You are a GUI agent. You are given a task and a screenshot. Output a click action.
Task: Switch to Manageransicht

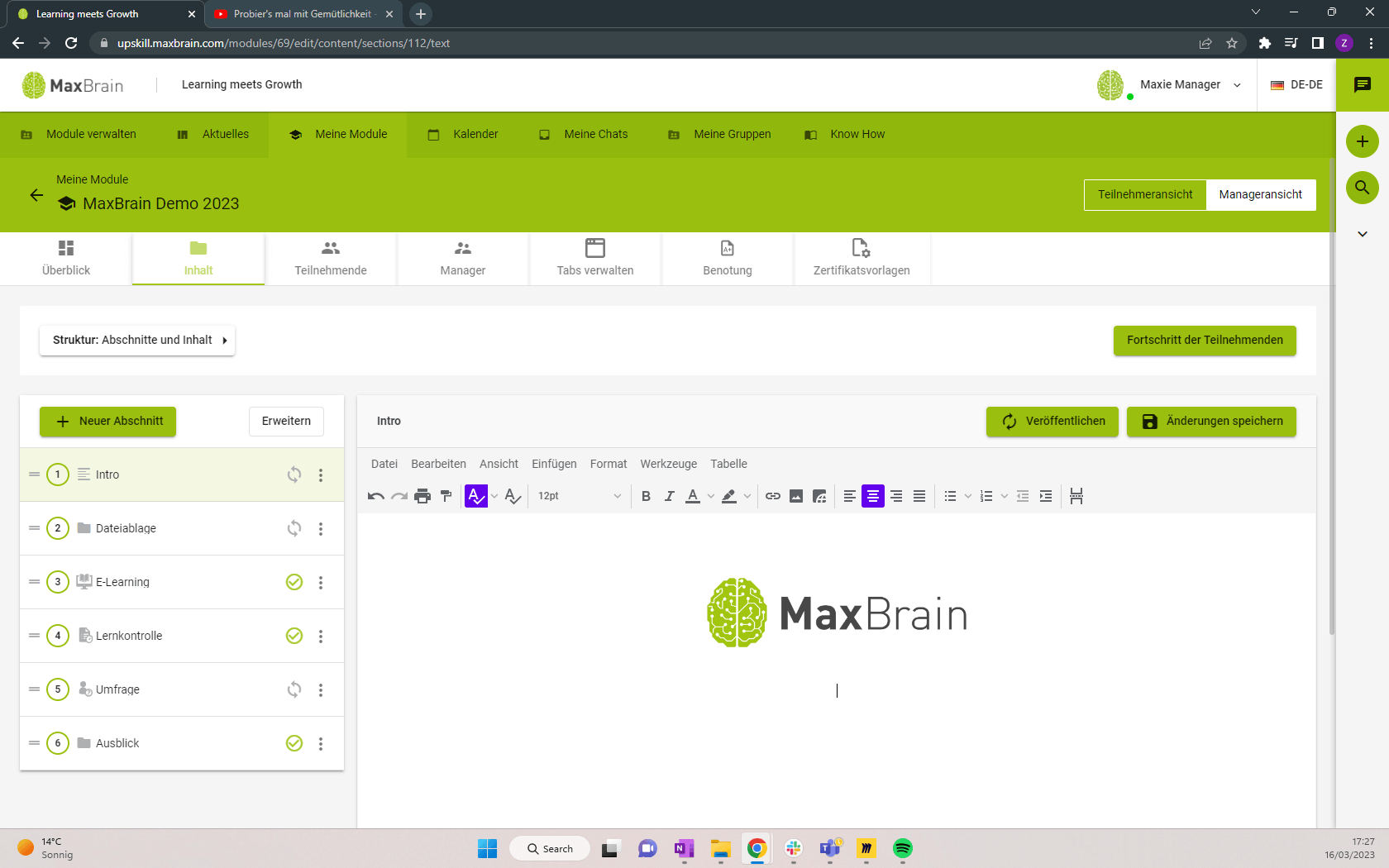(x=1260, y=195)
